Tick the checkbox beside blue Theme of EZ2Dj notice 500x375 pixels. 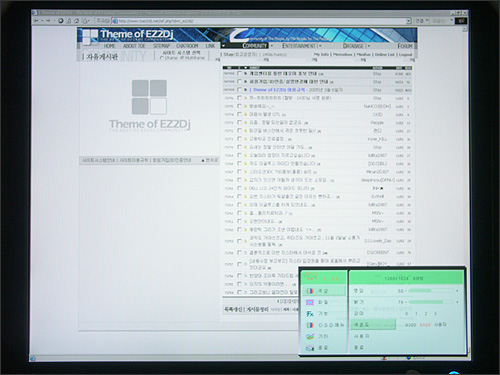[239, 90]
